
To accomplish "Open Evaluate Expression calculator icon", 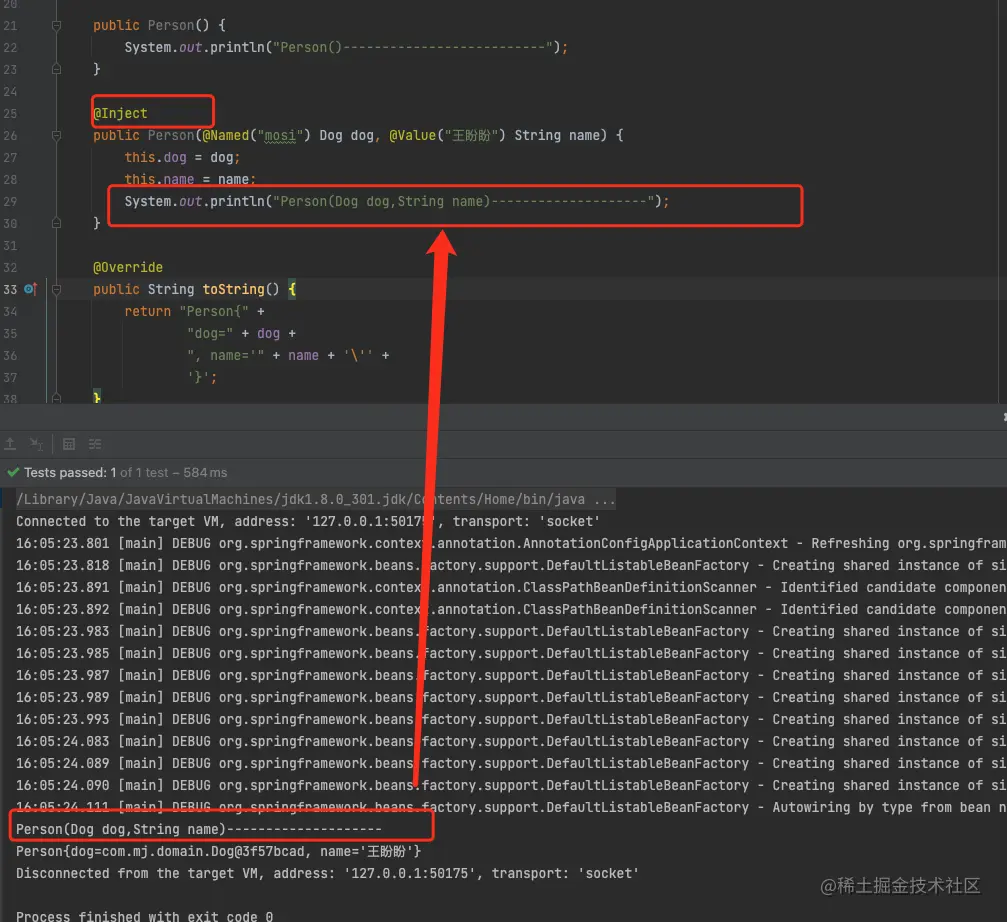I will (69, 444).
